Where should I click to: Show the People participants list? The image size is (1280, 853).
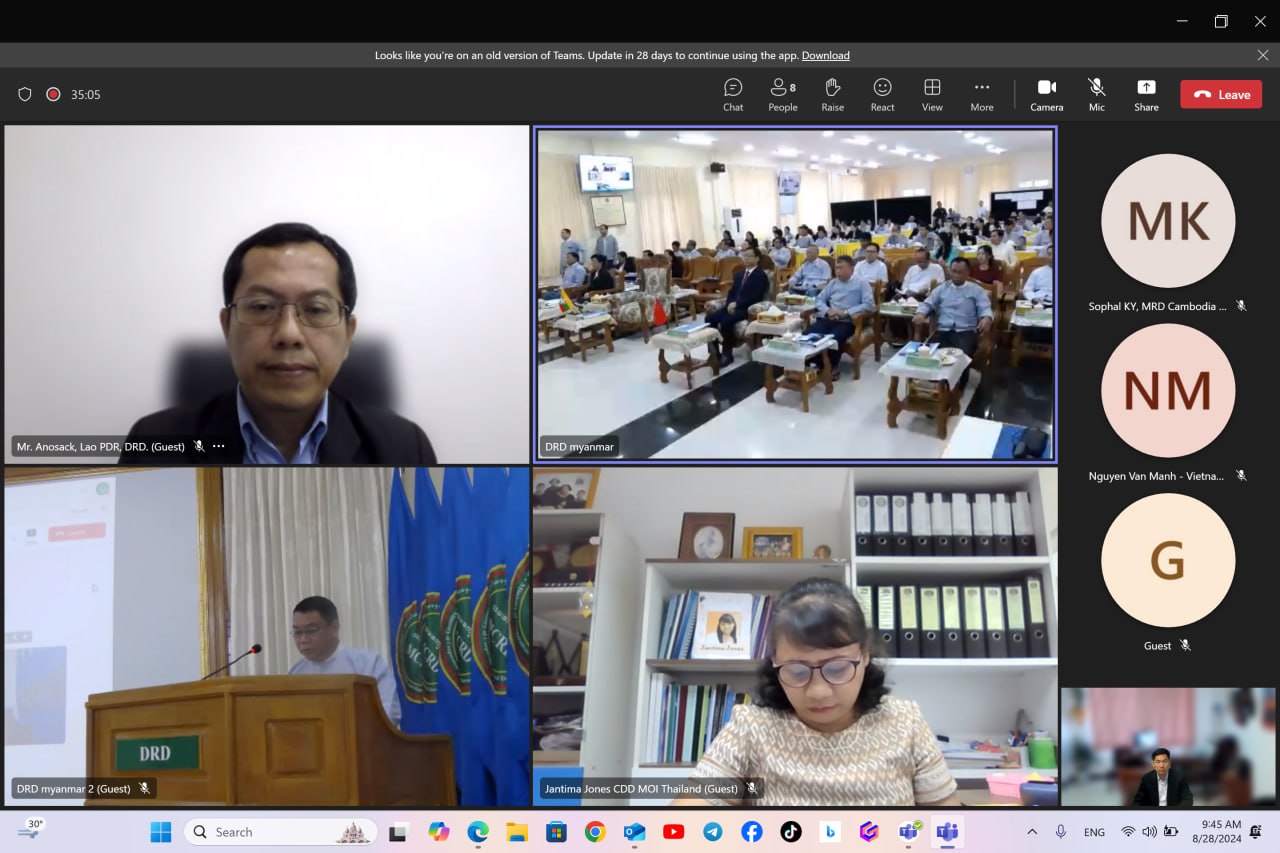(x=782, y=94)
